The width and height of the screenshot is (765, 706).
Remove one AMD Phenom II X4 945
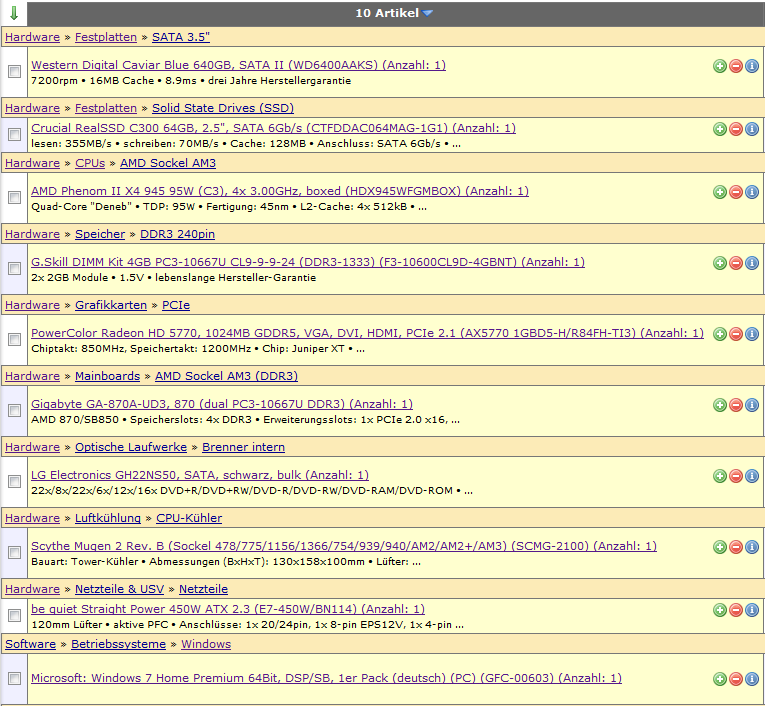point(736,192)
